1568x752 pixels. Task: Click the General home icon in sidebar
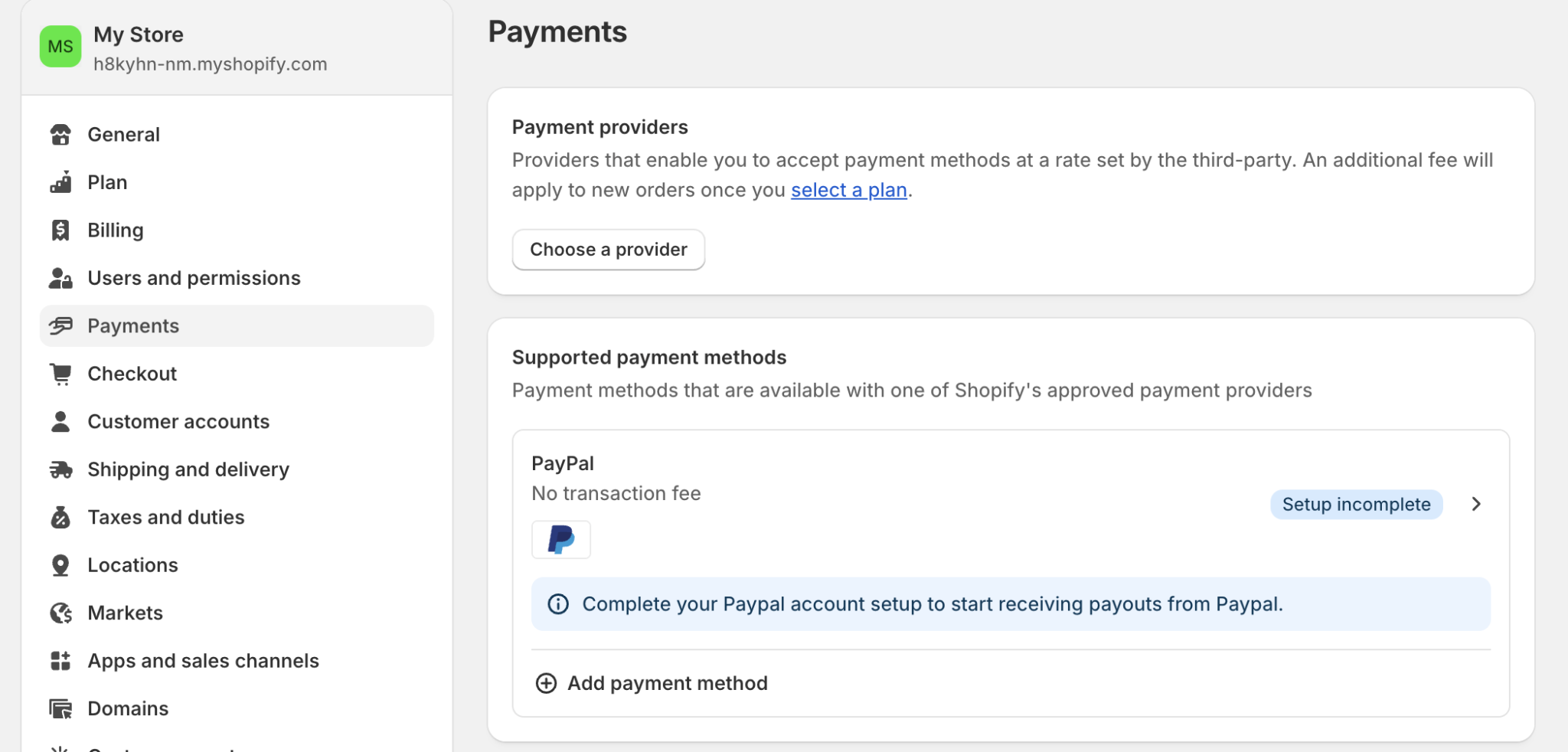60,134
